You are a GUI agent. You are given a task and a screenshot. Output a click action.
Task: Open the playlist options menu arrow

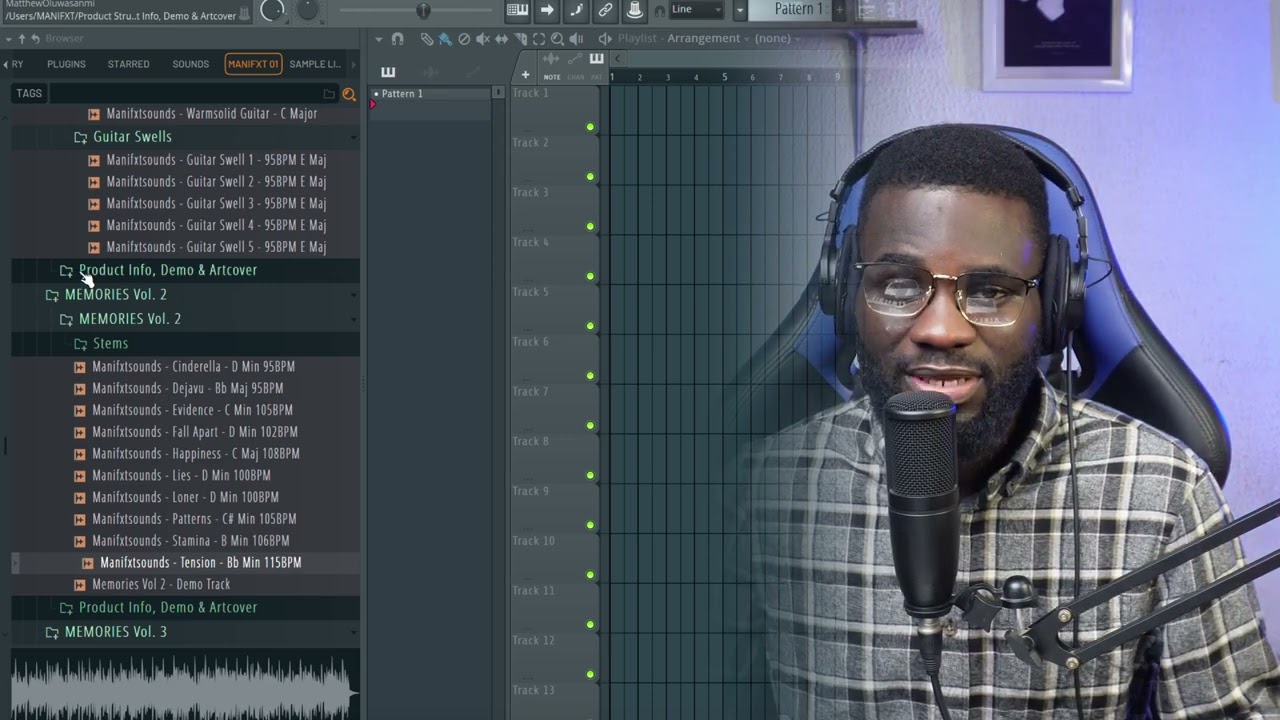379,39
